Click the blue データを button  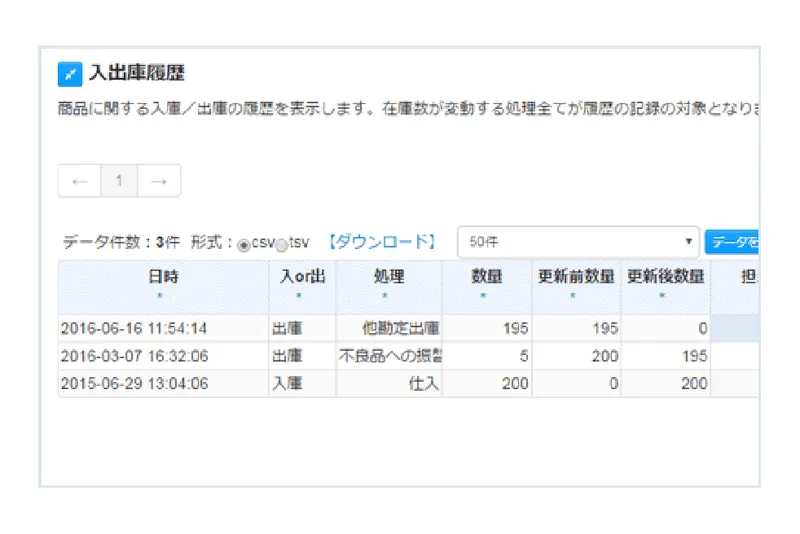732,242
